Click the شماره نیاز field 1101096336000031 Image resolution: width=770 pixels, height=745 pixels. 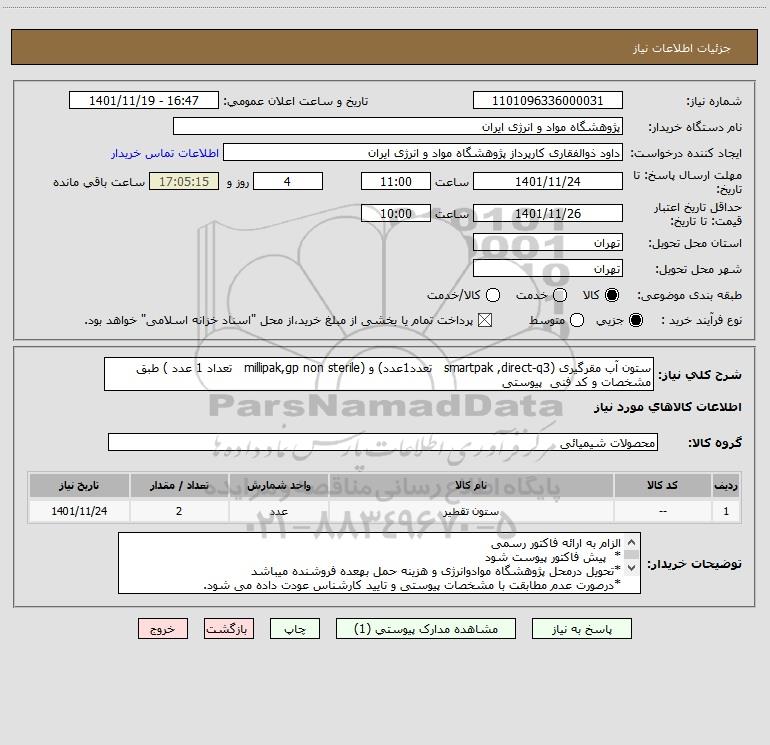pyautogui.click(x=548, y=101)
